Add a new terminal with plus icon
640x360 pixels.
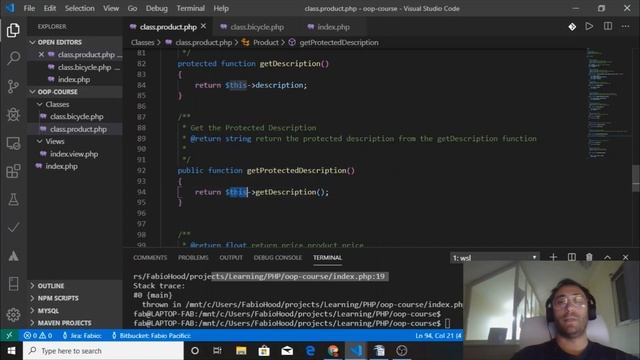coord(553,257)
